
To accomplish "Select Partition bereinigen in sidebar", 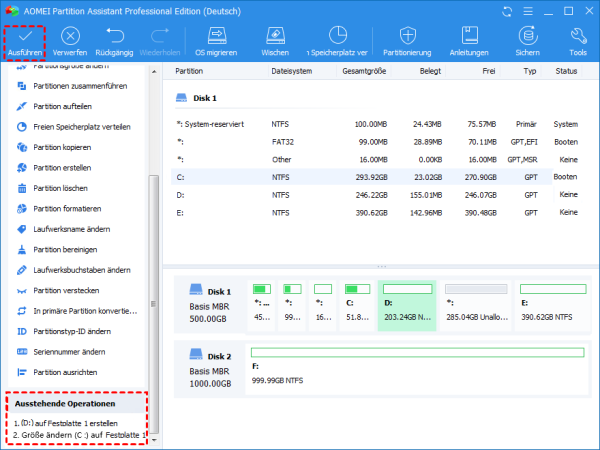I will coord(57,250).
